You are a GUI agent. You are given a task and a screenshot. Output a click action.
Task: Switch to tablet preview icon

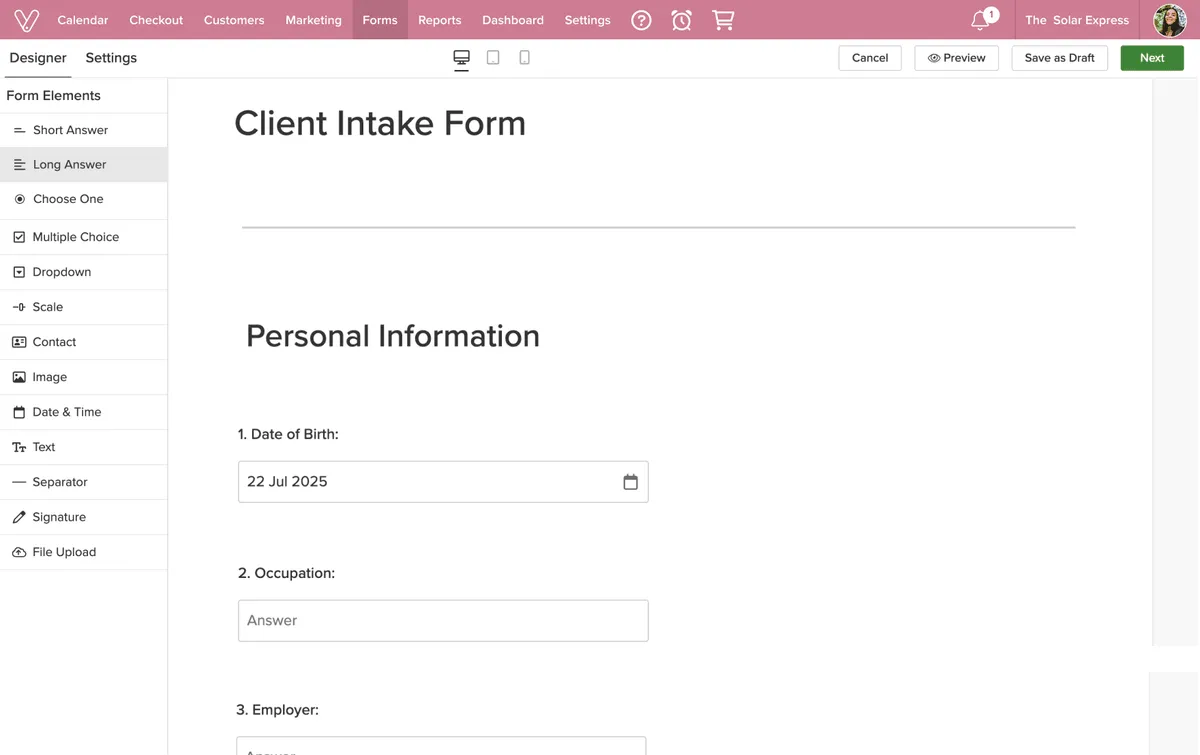point(493,58)
